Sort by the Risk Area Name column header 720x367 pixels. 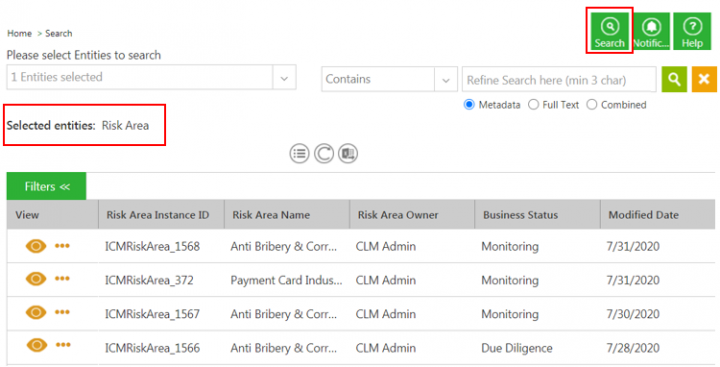coord(271,215)
